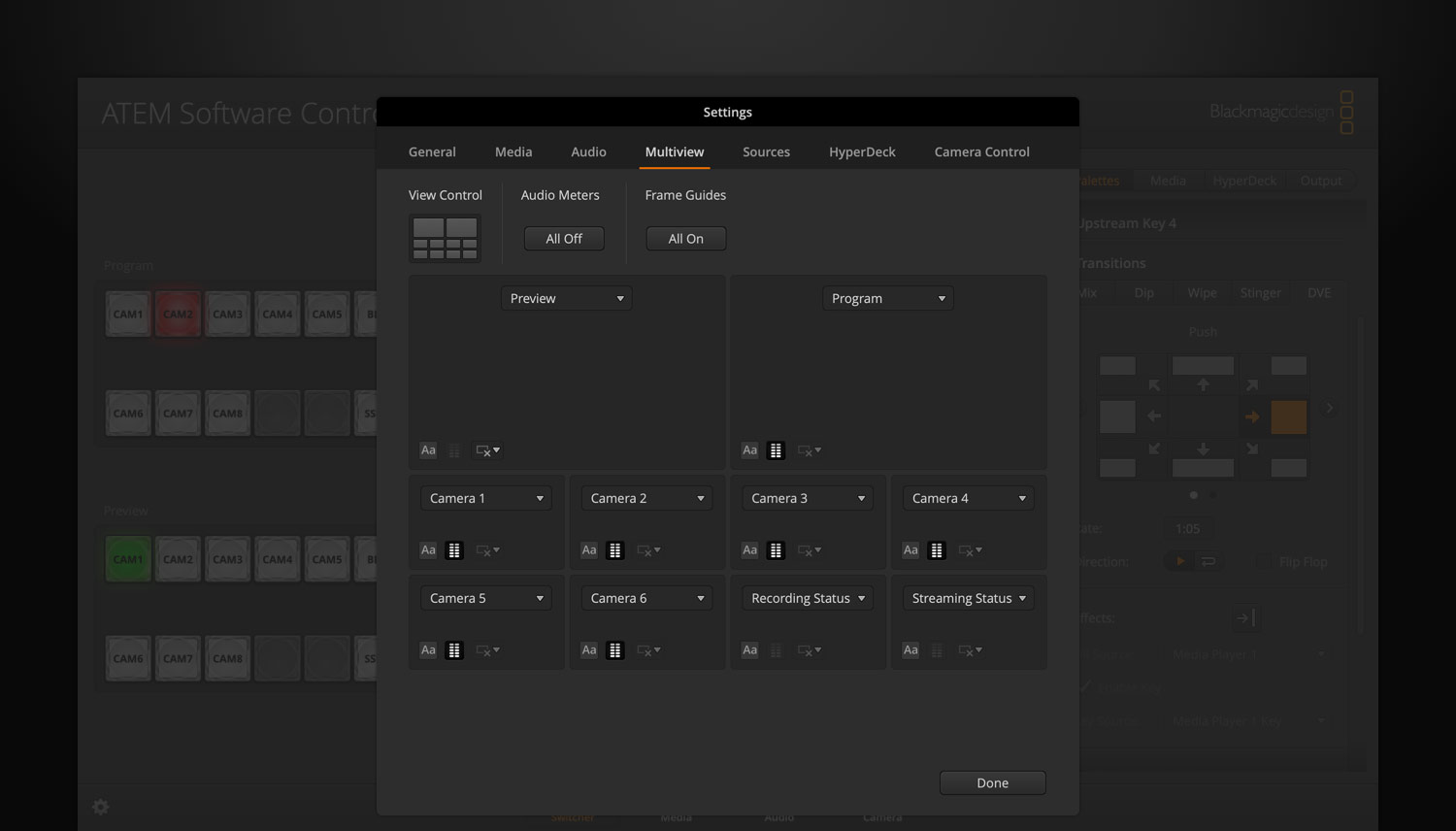Image resolution: width=1456 pixels, height=831 pixels.
Task: Click the audio meters icon under Camera 1
Action: coord(453,549)
